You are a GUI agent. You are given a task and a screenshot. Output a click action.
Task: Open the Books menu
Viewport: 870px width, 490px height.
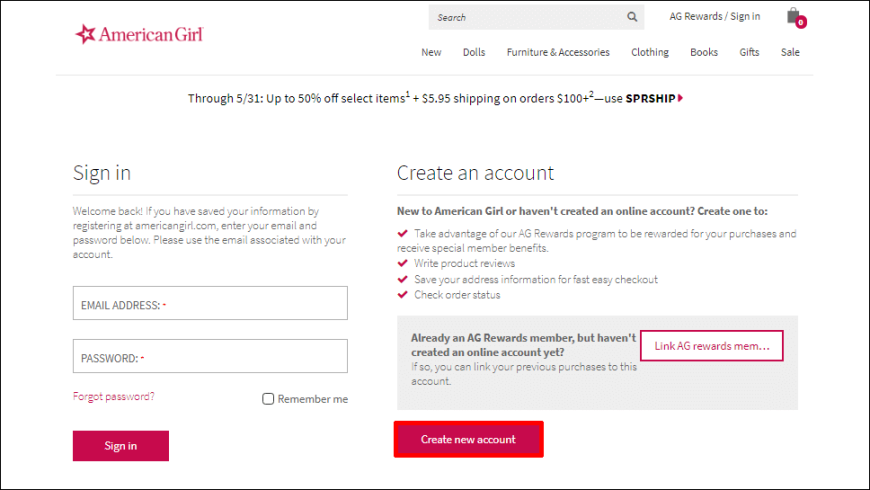[704, 52]
